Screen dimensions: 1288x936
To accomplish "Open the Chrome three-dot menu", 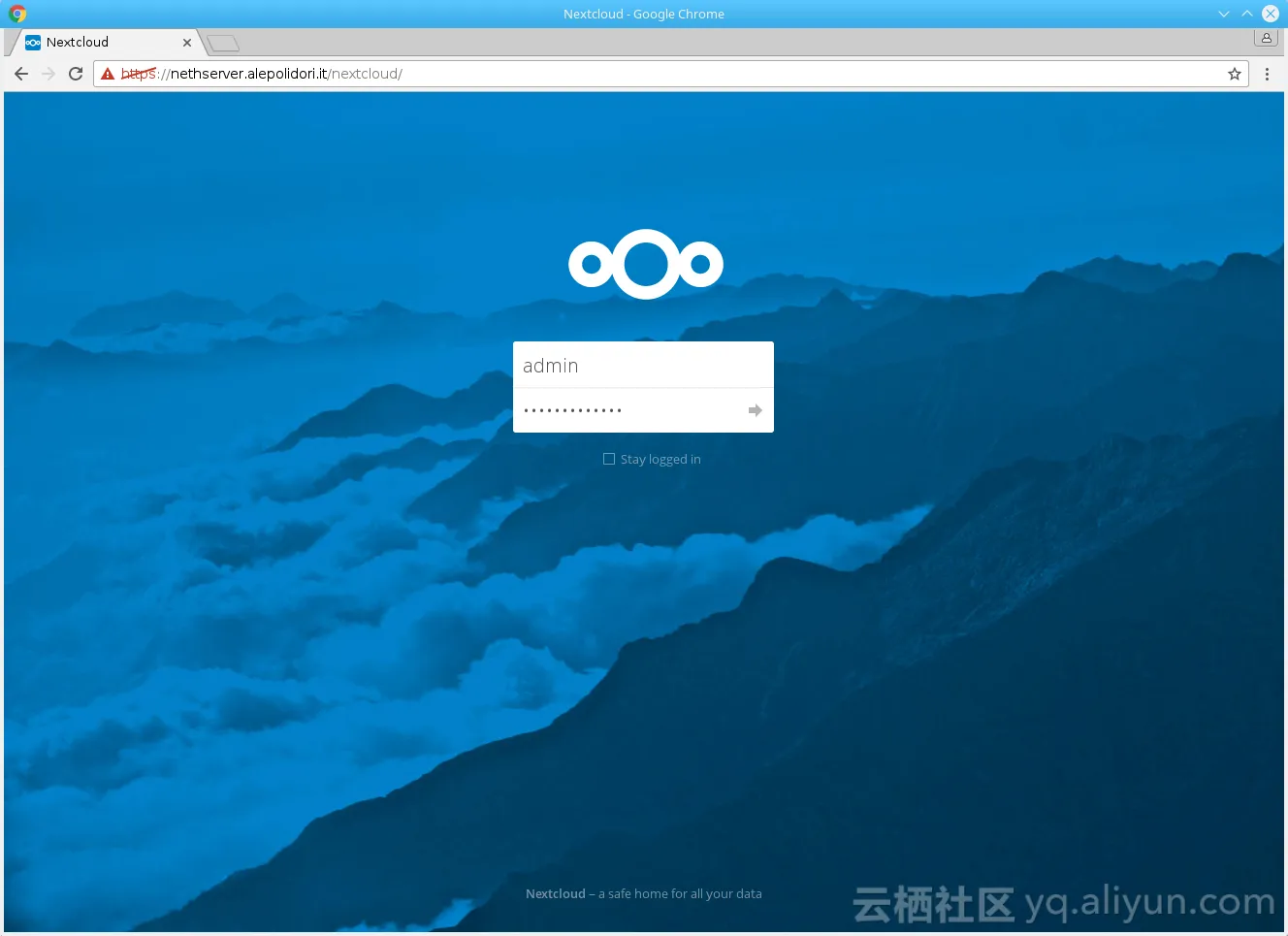I will (x=1267, y=74).
